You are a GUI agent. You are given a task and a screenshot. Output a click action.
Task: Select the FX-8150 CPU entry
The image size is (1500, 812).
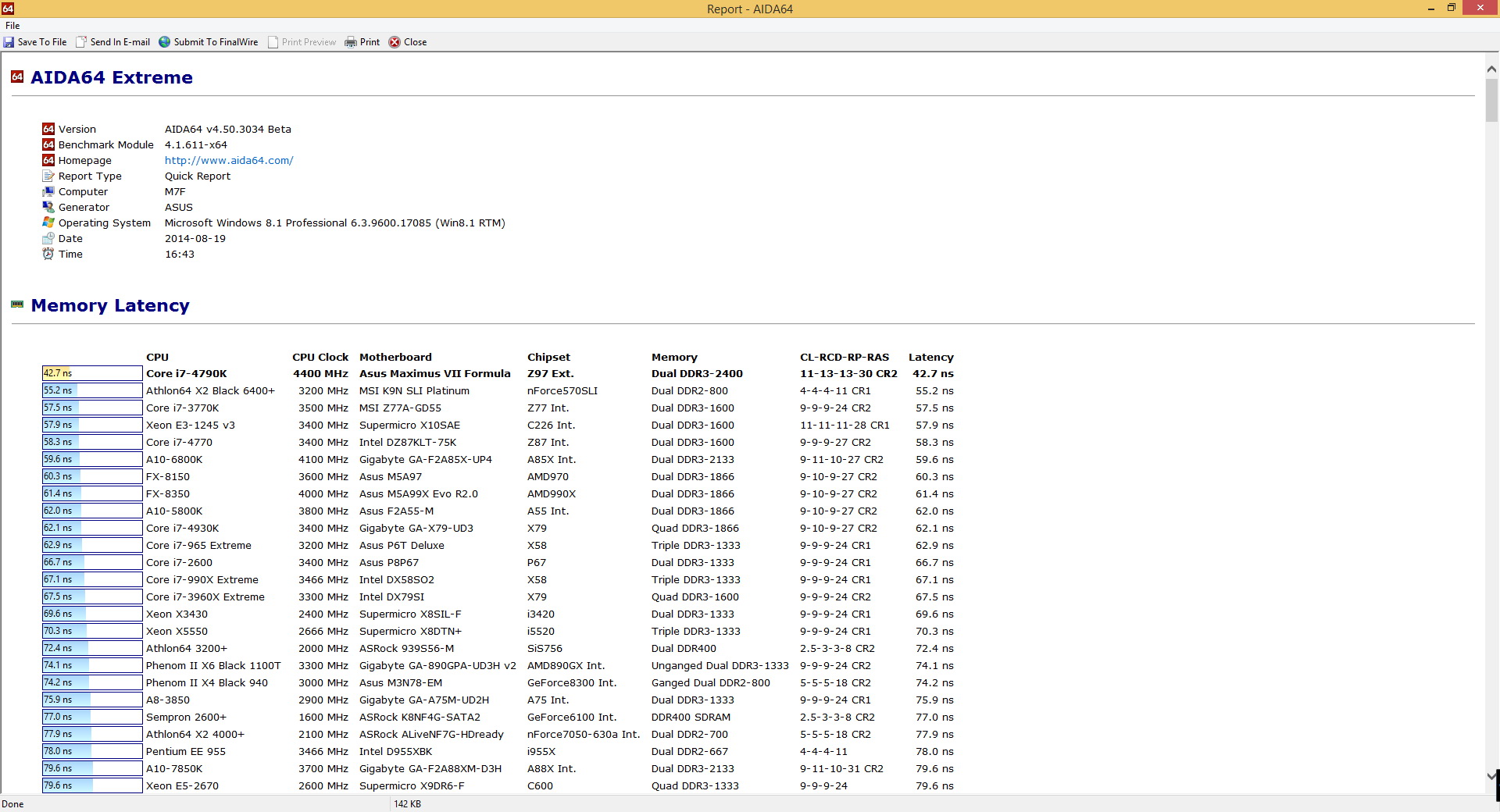pos(168,476)
